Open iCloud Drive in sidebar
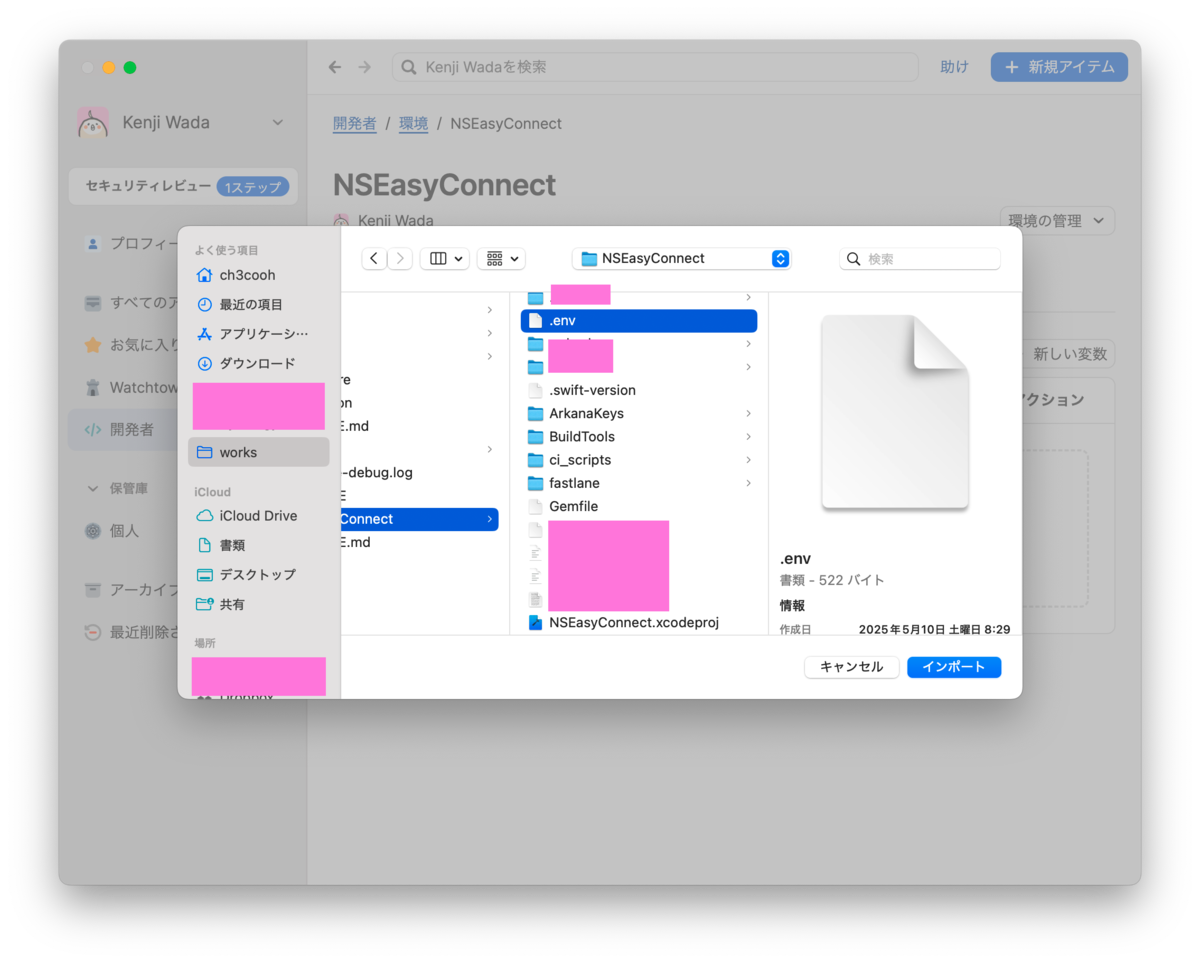Viewport: 1200px width, 963px height. [x=258, y=516]
